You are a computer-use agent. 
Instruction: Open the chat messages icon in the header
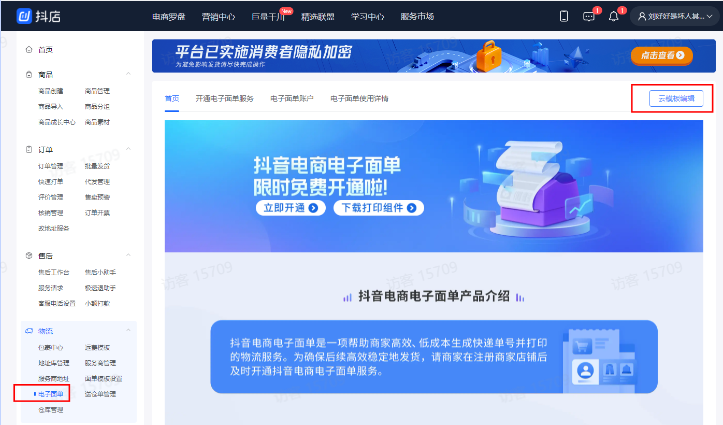tap(588, 17)
